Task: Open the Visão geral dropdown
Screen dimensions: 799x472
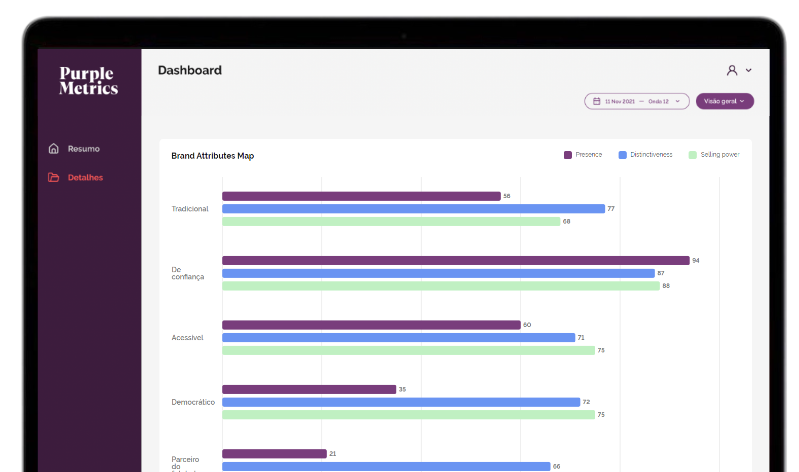Action: click(x=725, y=101)
